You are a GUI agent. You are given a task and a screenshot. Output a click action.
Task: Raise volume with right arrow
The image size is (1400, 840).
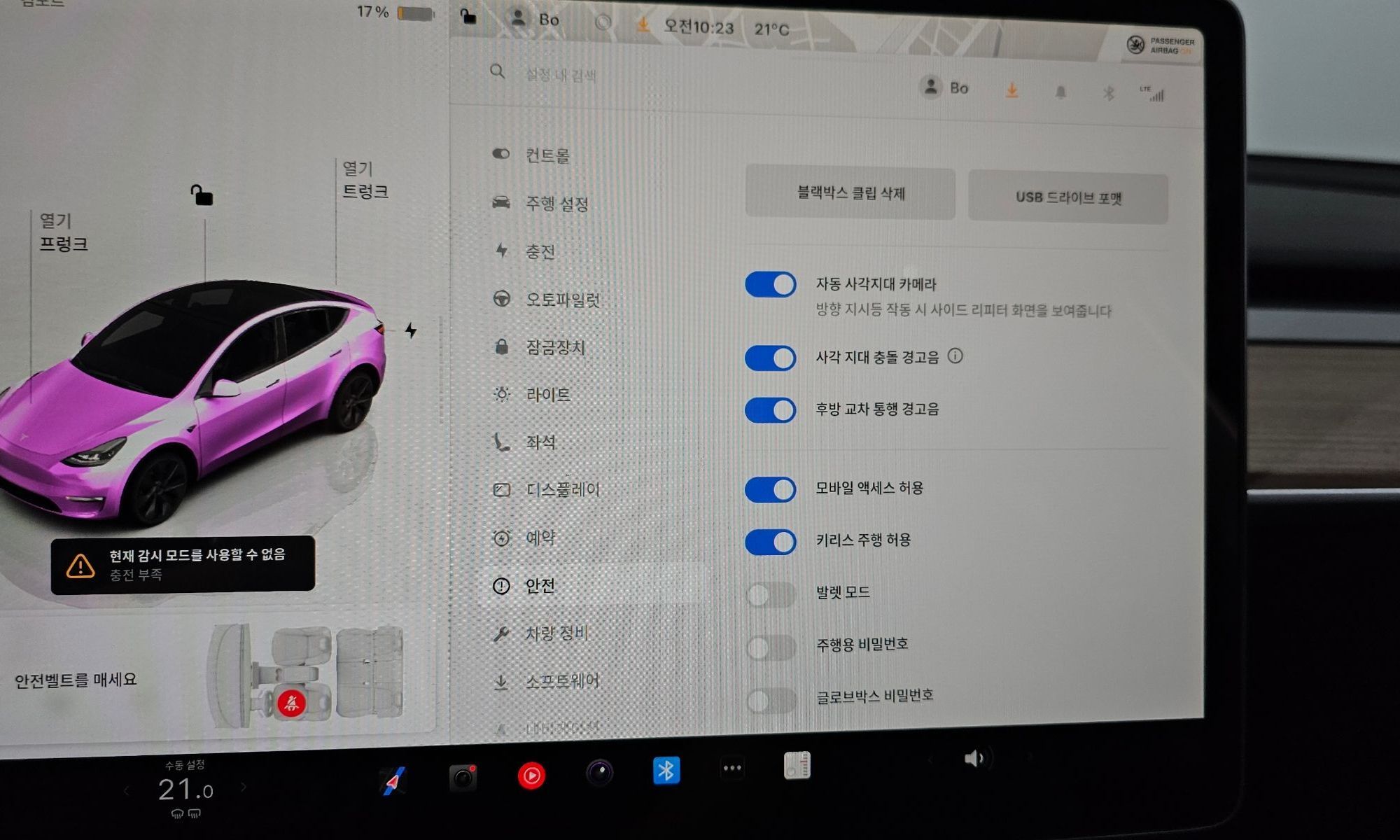1030,757
